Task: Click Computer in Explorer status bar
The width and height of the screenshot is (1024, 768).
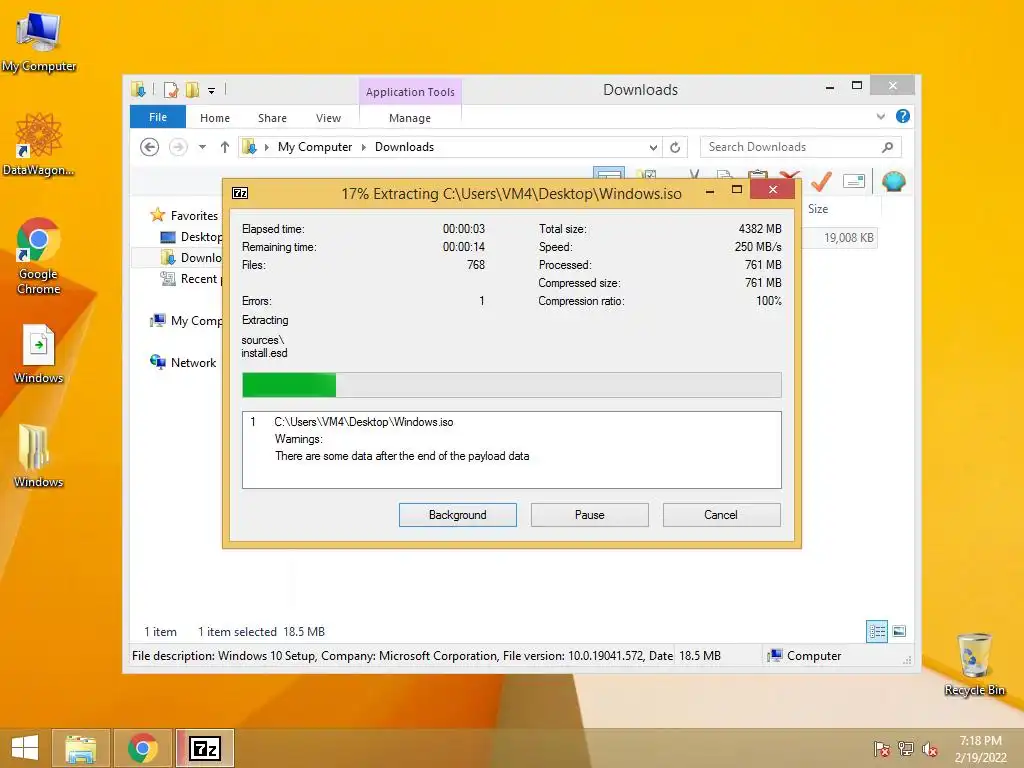Action: (805, 656)
